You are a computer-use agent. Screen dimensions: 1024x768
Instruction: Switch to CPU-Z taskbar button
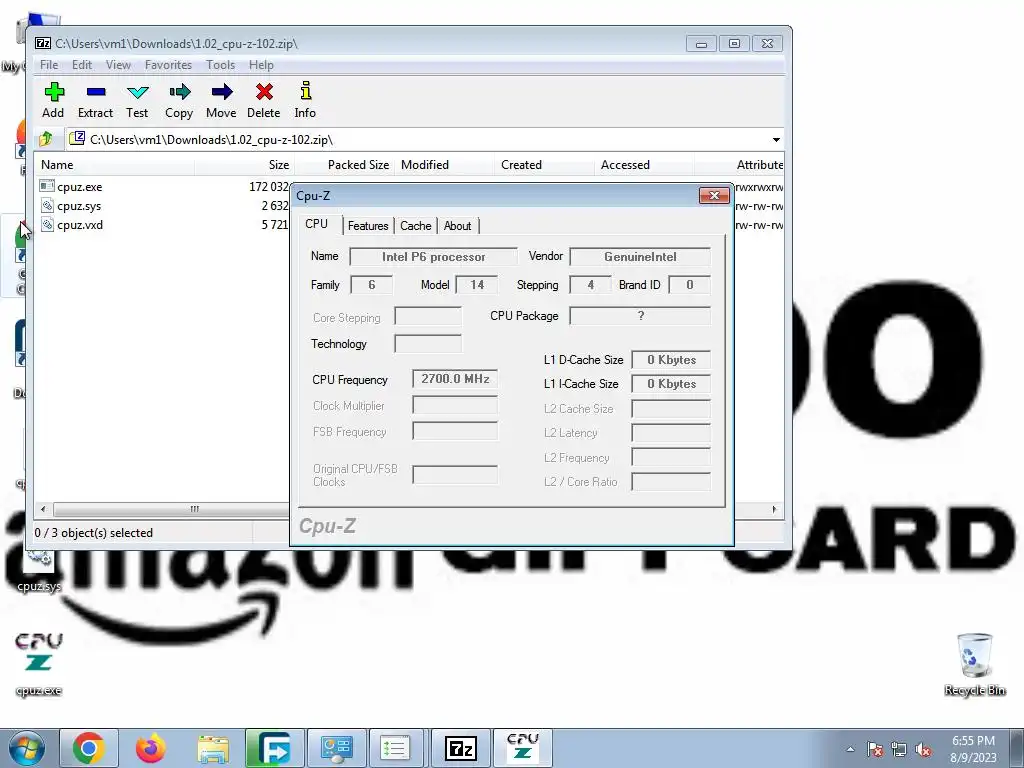point(522,748)
